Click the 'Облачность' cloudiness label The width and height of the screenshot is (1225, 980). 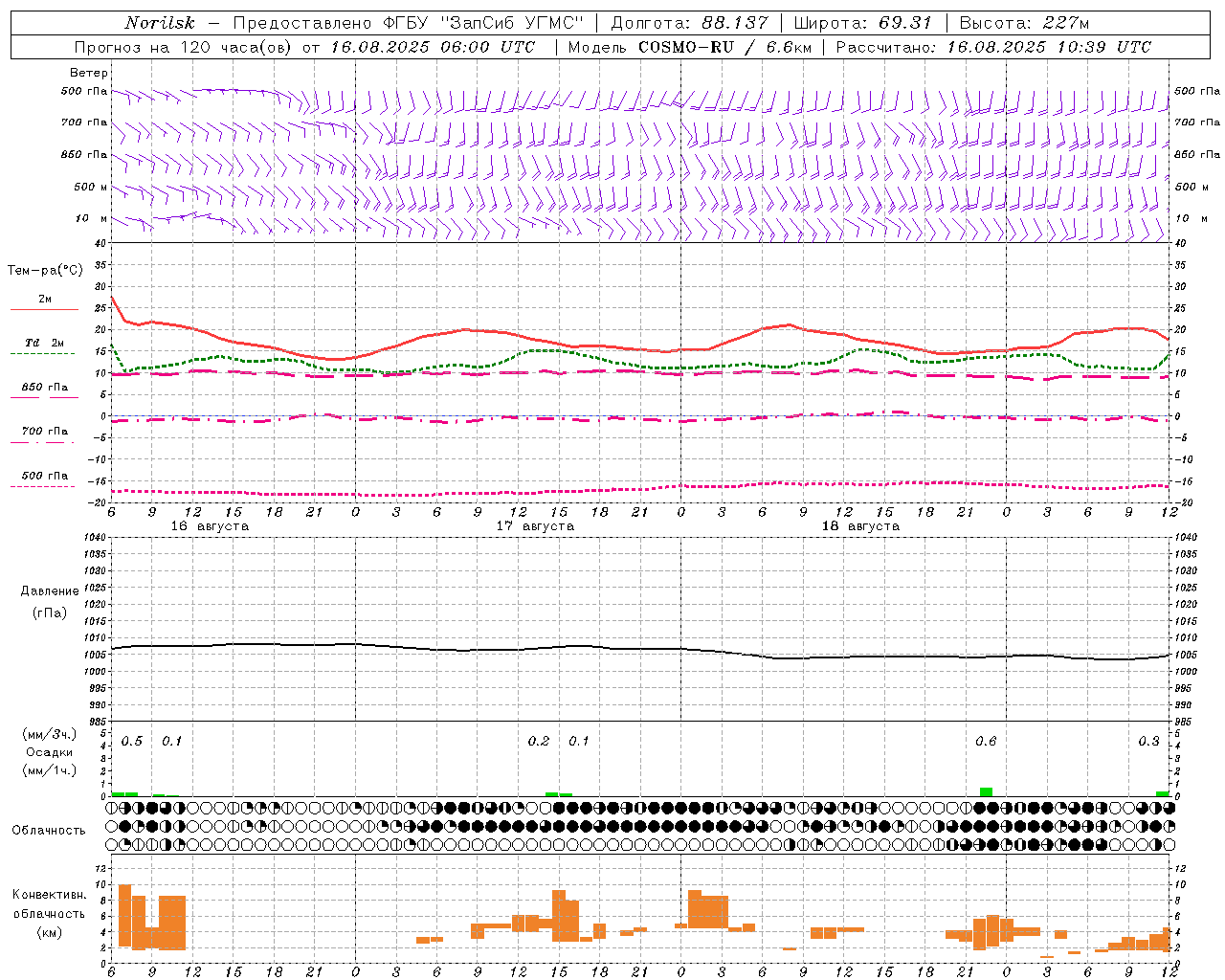49,831
